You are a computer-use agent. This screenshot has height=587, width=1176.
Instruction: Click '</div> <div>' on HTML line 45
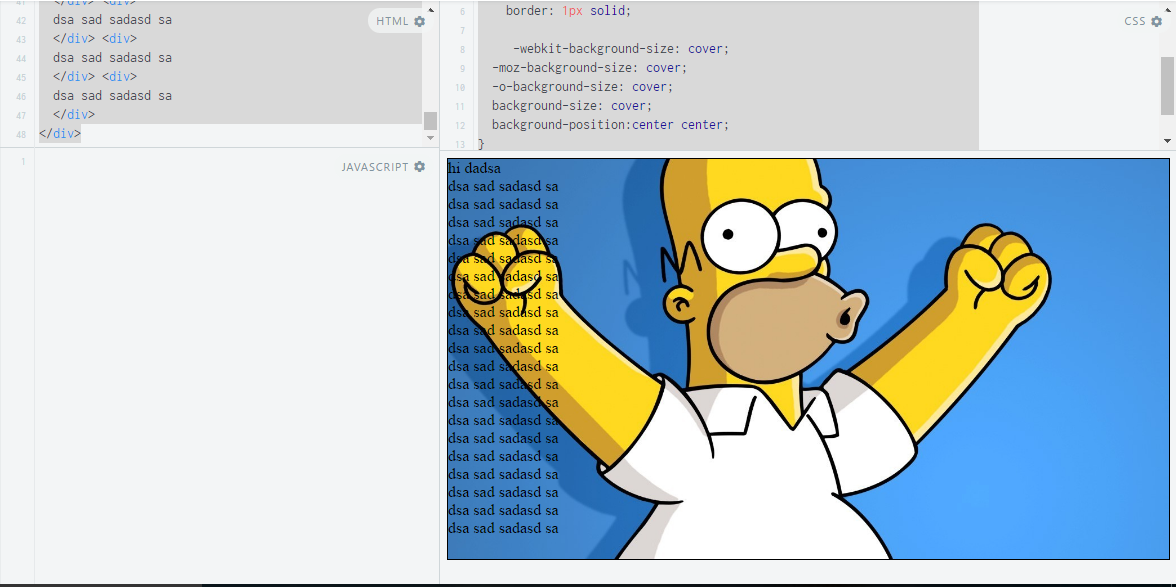95,76
